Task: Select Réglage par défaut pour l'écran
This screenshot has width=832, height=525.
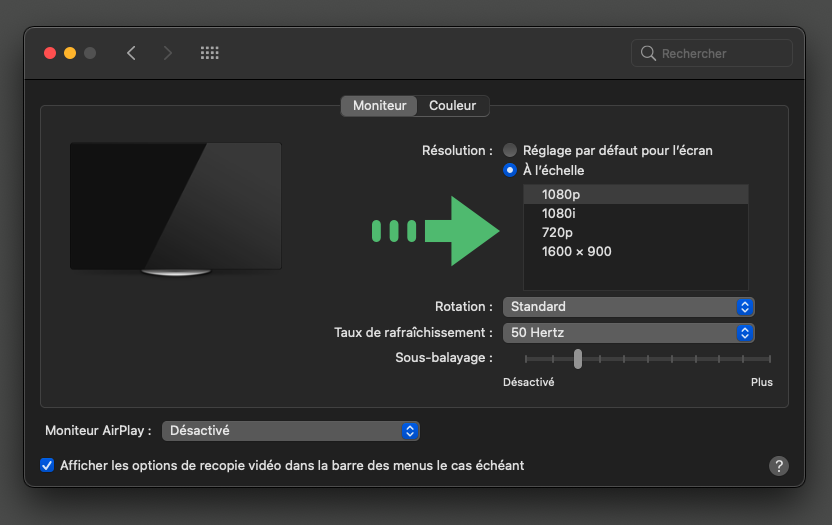Action: [x=510, y=150]
